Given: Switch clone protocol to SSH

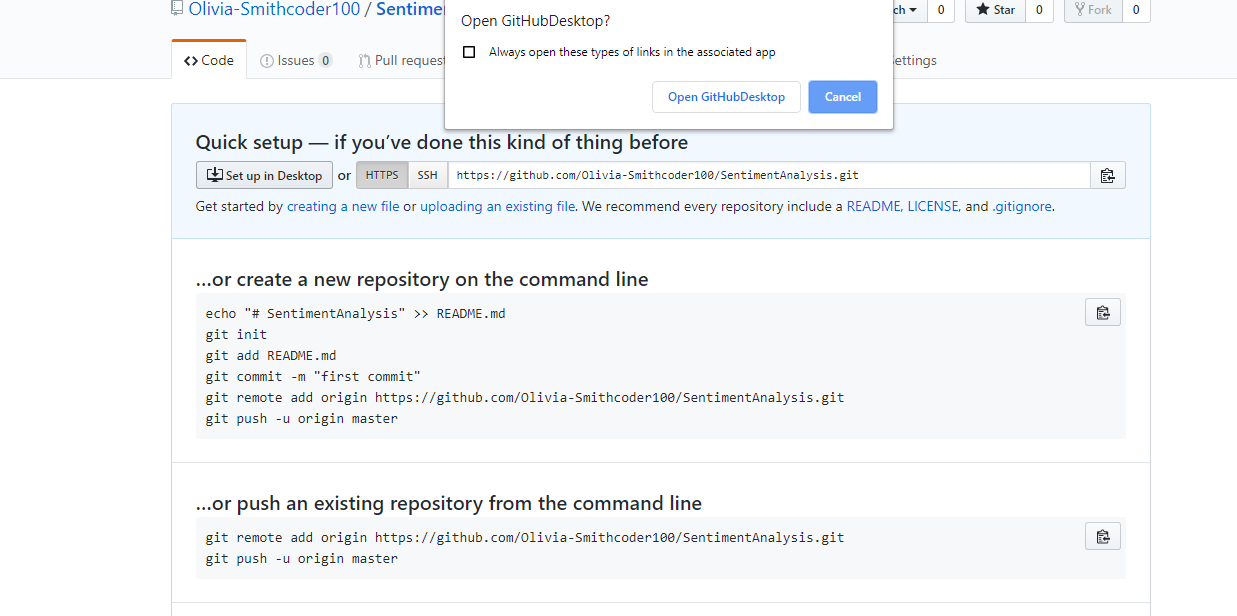Looking at the screenshot, I should pos(427,174).
